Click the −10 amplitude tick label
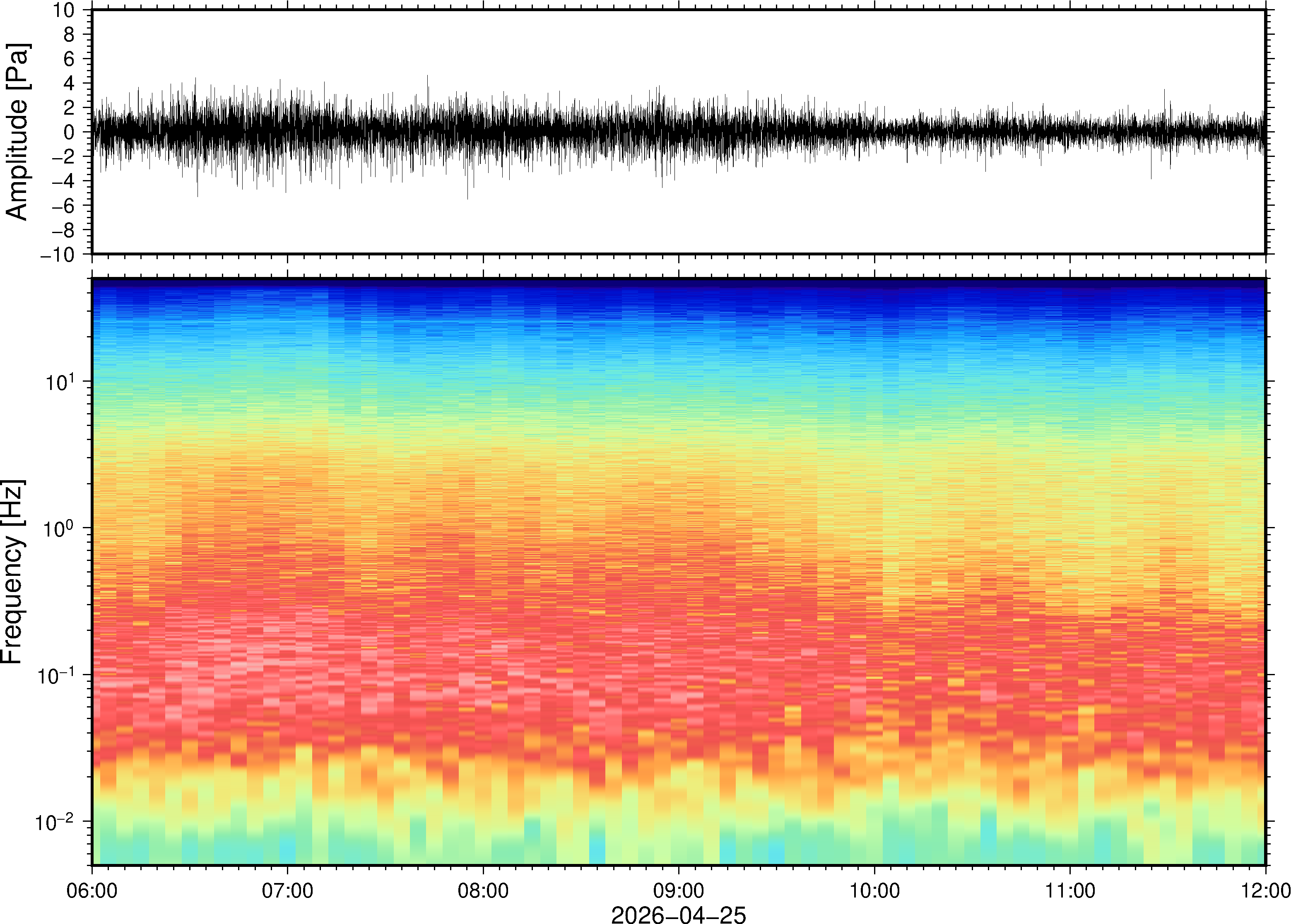1291x924 pixels. tap(58, 255)
